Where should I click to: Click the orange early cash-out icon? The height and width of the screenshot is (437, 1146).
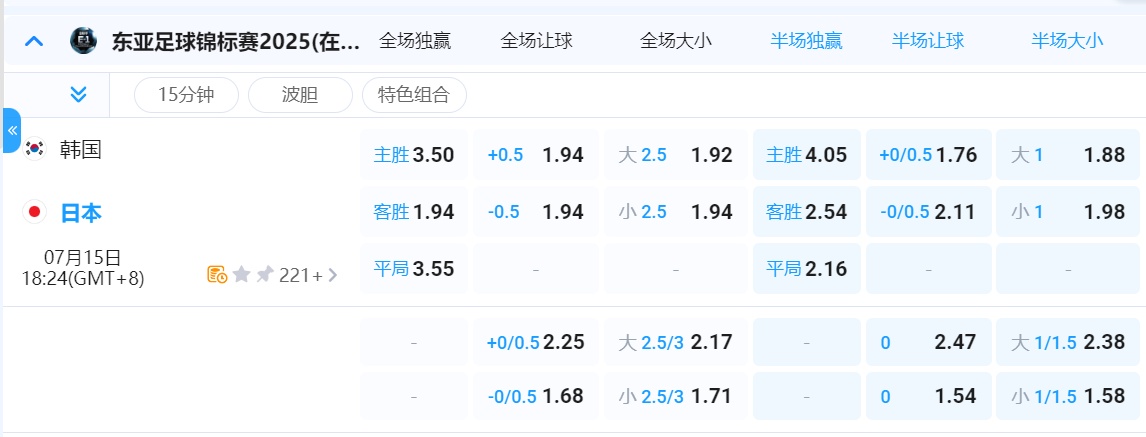pyautogui.click(x=217, y=275)
